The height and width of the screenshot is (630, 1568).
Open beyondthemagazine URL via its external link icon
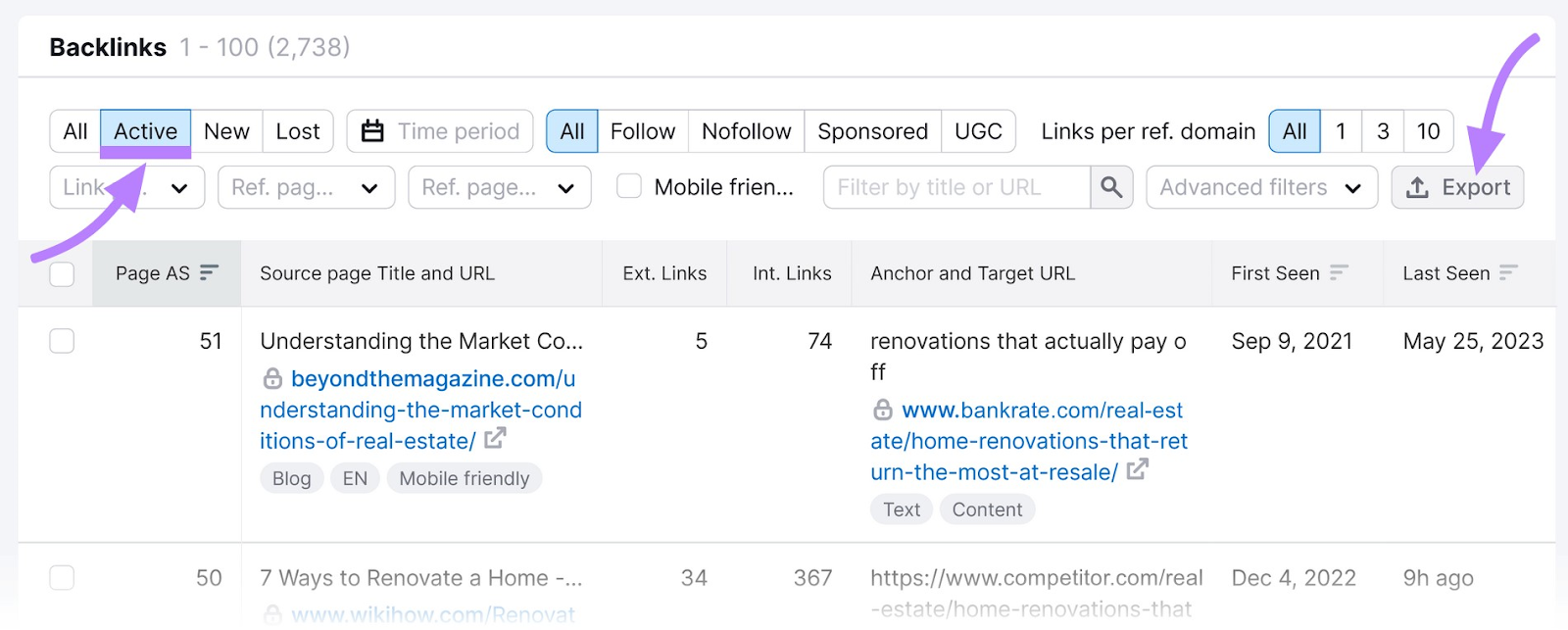(x=497, y=440)
